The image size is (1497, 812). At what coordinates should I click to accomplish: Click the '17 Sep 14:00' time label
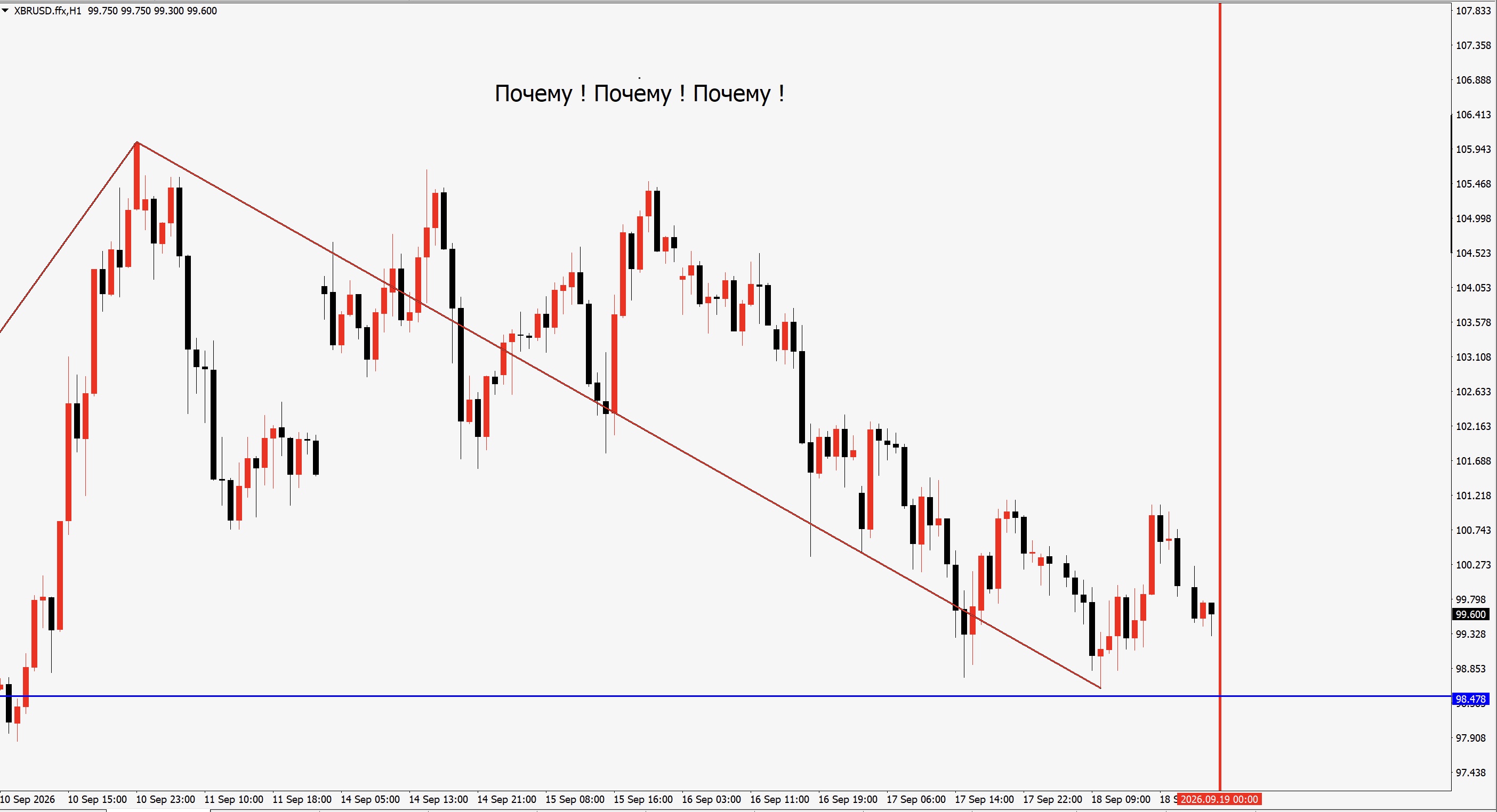[984, 799]
